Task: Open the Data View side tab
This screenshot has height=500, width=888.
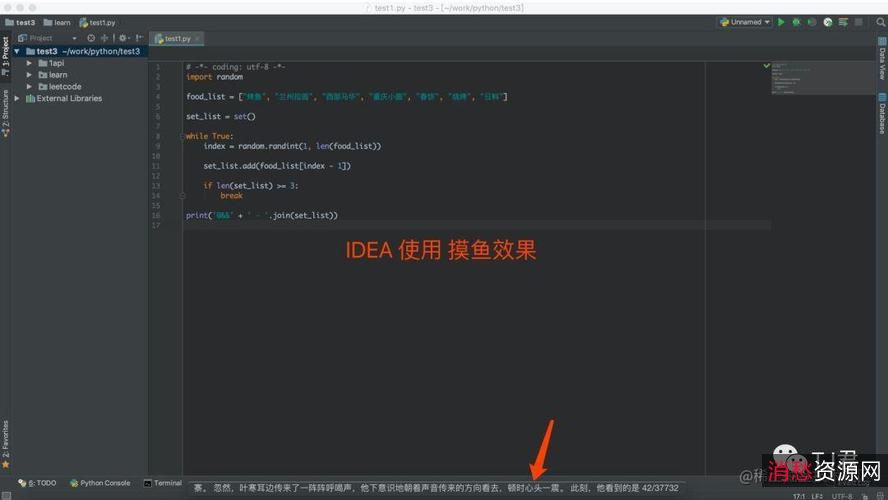Action: click(x=882, y=58)
